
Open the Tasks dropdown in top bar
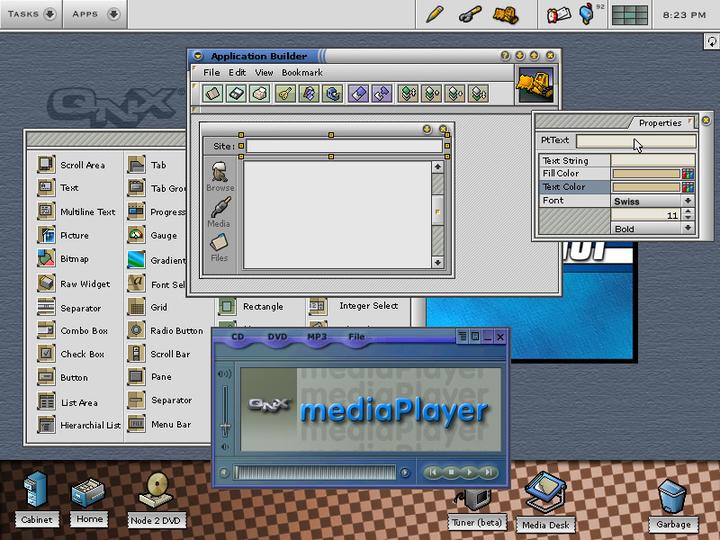point(32,14)
